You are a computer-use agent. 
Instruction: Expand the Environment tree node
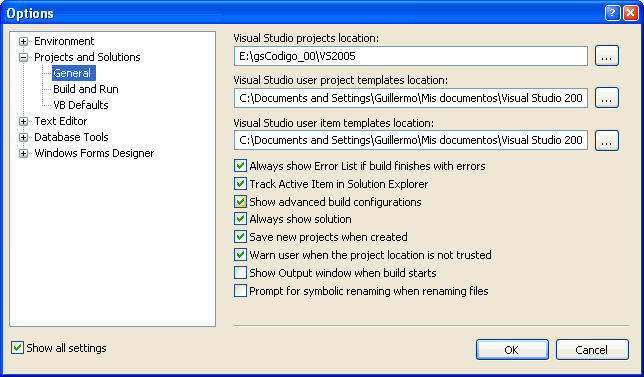(x=23, y=41)
